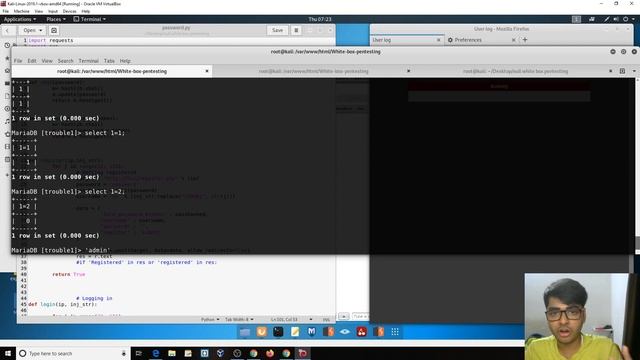Open the terminal tab list dropdown arrow

click(634, 71)
